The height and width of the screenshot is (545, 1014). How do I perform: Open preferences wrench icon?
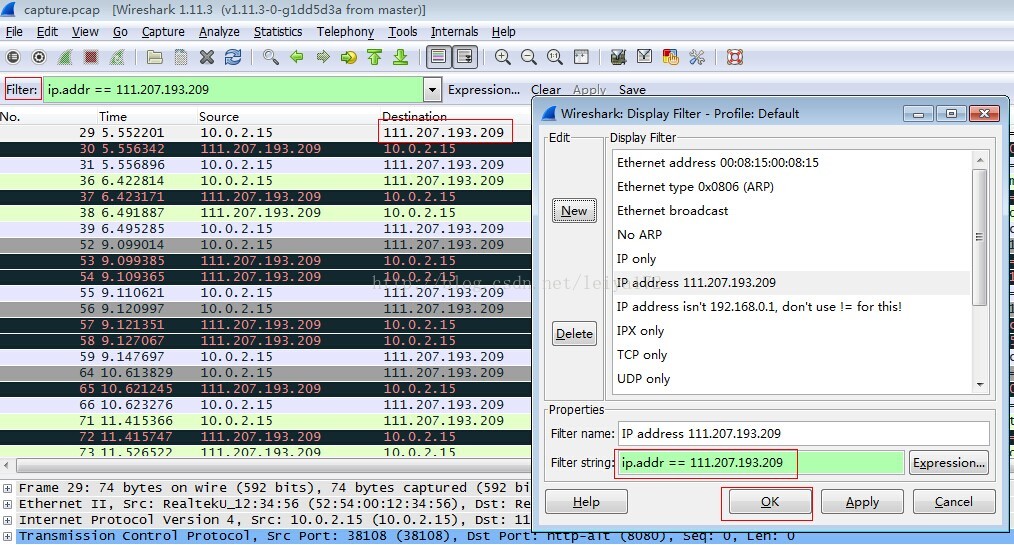coord(696,58)
